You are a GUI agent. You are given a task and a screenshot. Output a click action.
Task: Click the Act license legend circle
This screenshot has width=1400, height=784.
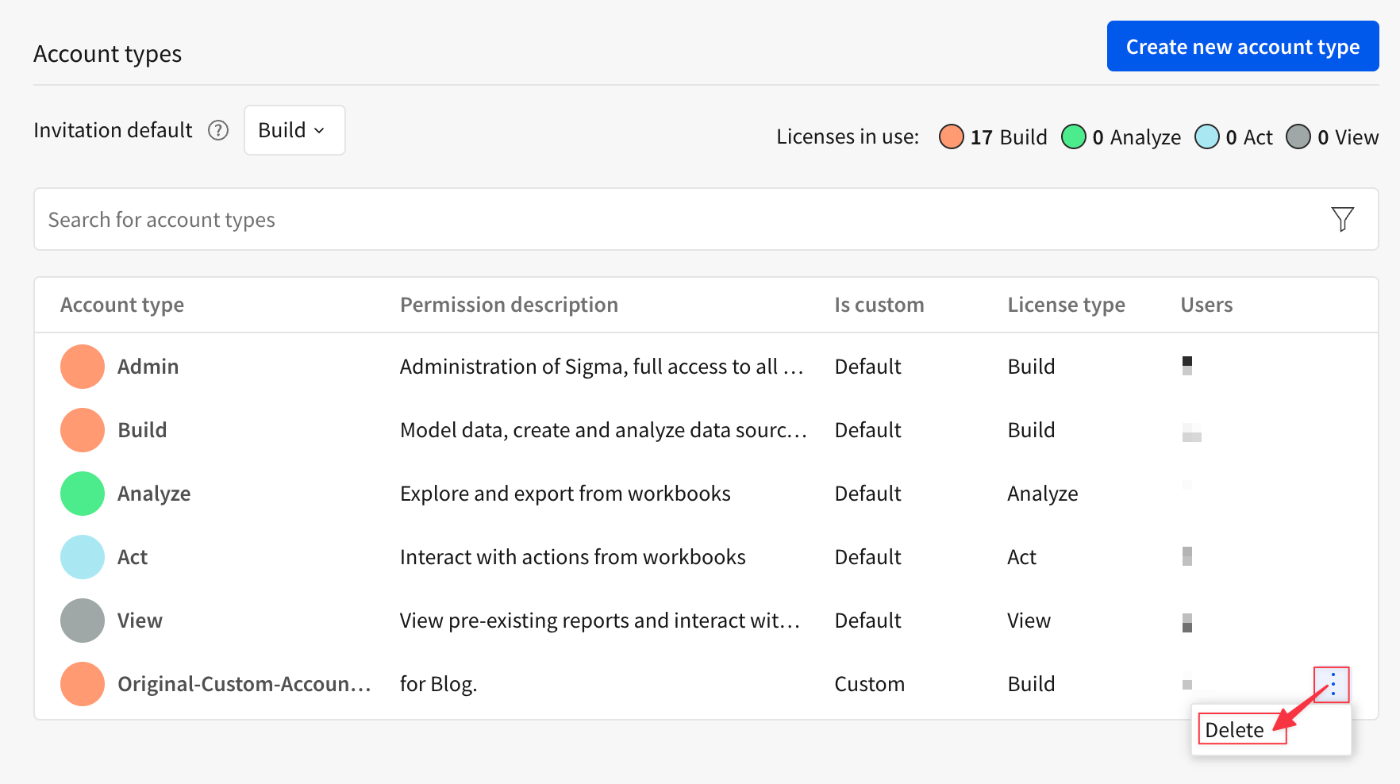(1207, 137)
